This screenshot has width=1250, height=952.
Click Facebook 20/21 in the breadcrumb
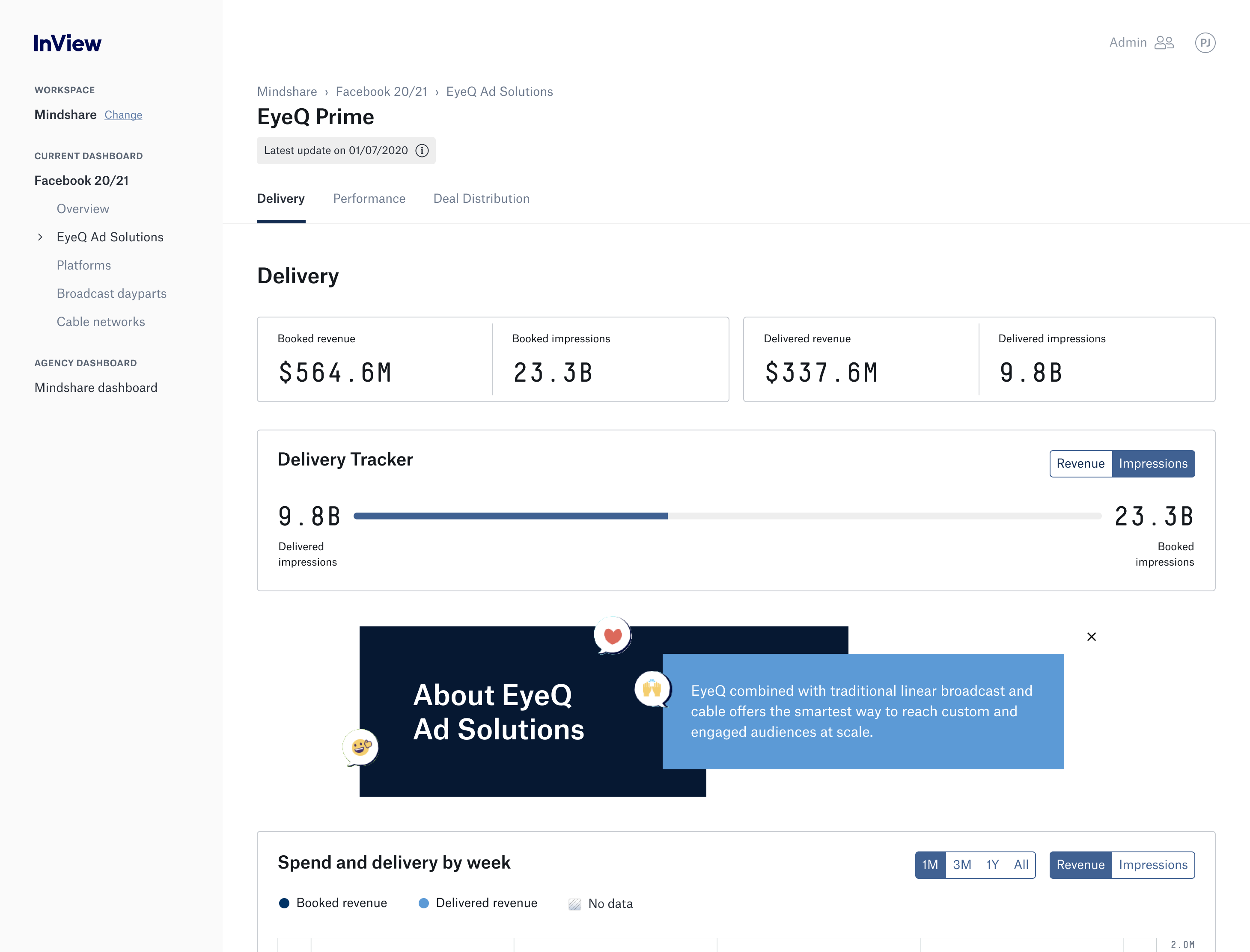coord(381,92)
